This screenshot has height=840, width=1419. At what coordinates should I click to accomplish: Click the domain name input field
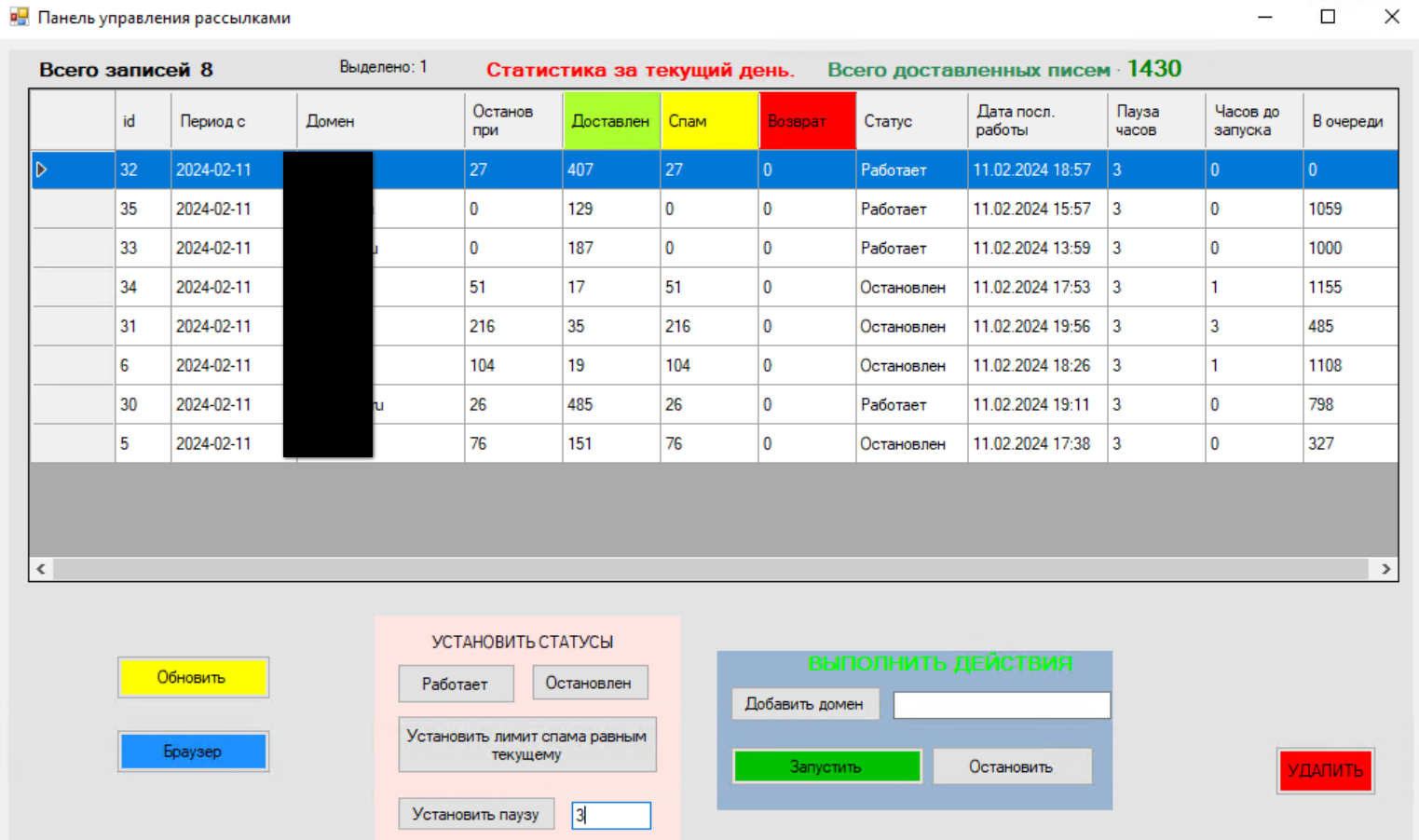click(x=1001, y=704)
